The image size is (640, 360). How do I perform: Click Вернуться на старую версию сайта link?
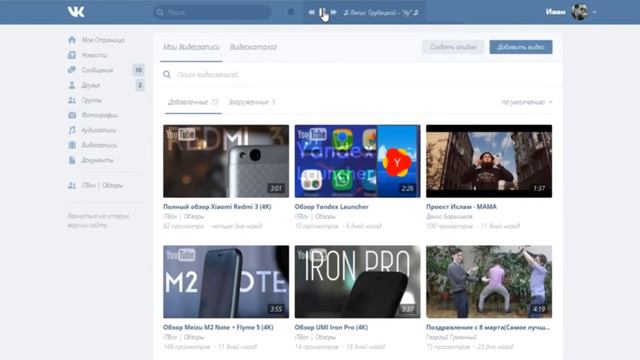98,220
